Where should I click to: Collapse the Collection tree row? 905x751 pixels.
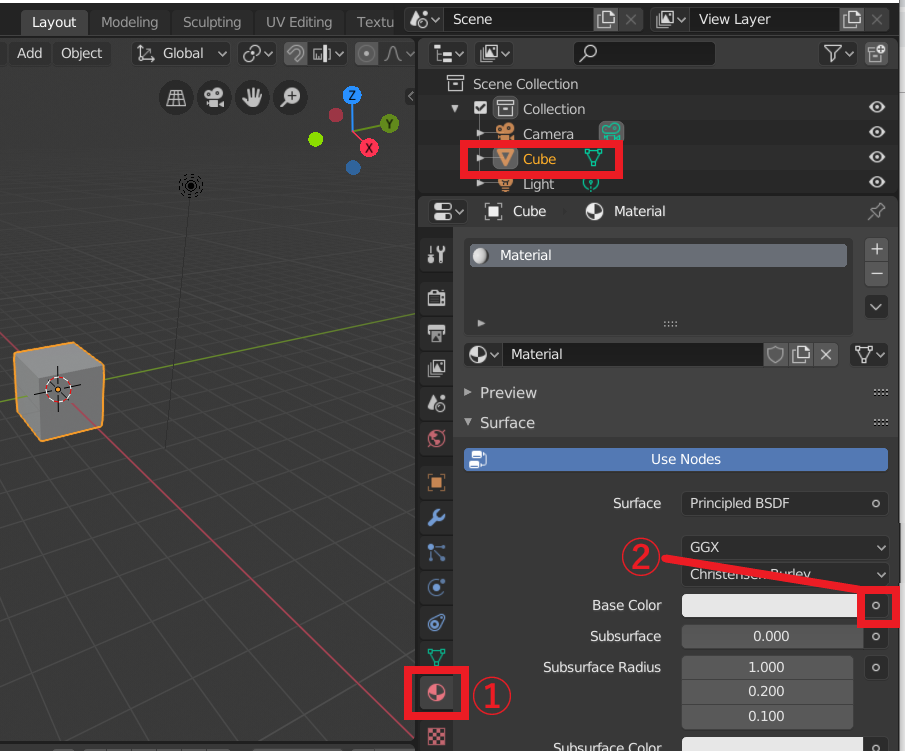[455, 109]
